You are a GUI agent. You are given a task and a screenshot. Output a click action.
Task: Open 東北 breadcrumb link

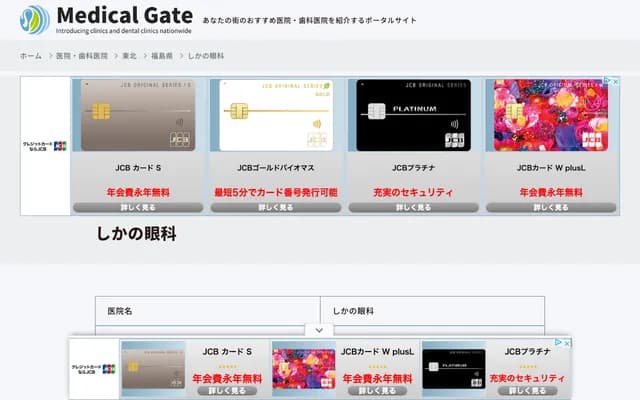[x=129, y=56]
